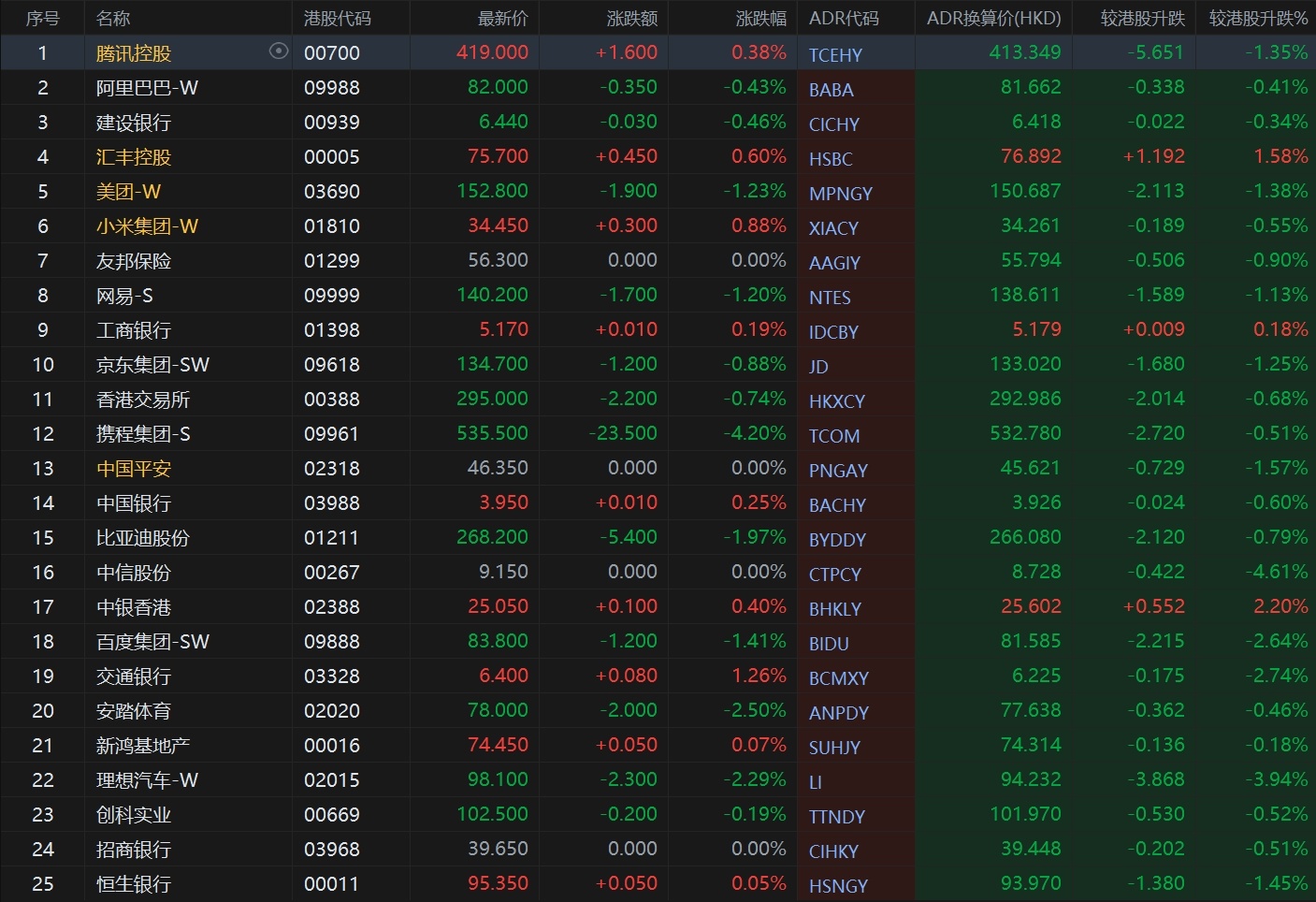Viewport: 1316px width, 902px height.
Task: Select ADR code TCOM
Action: (x=834, y=436)
